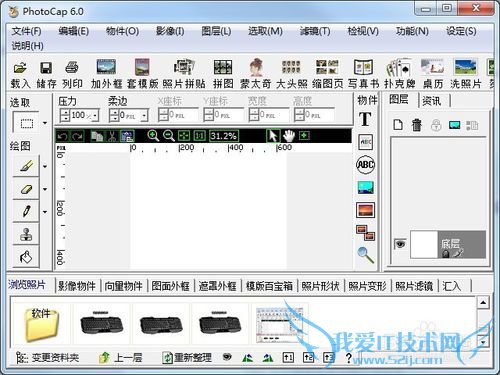The image size is (500, 375).
Task: Select the eraser tool
Action: (26, 189)
